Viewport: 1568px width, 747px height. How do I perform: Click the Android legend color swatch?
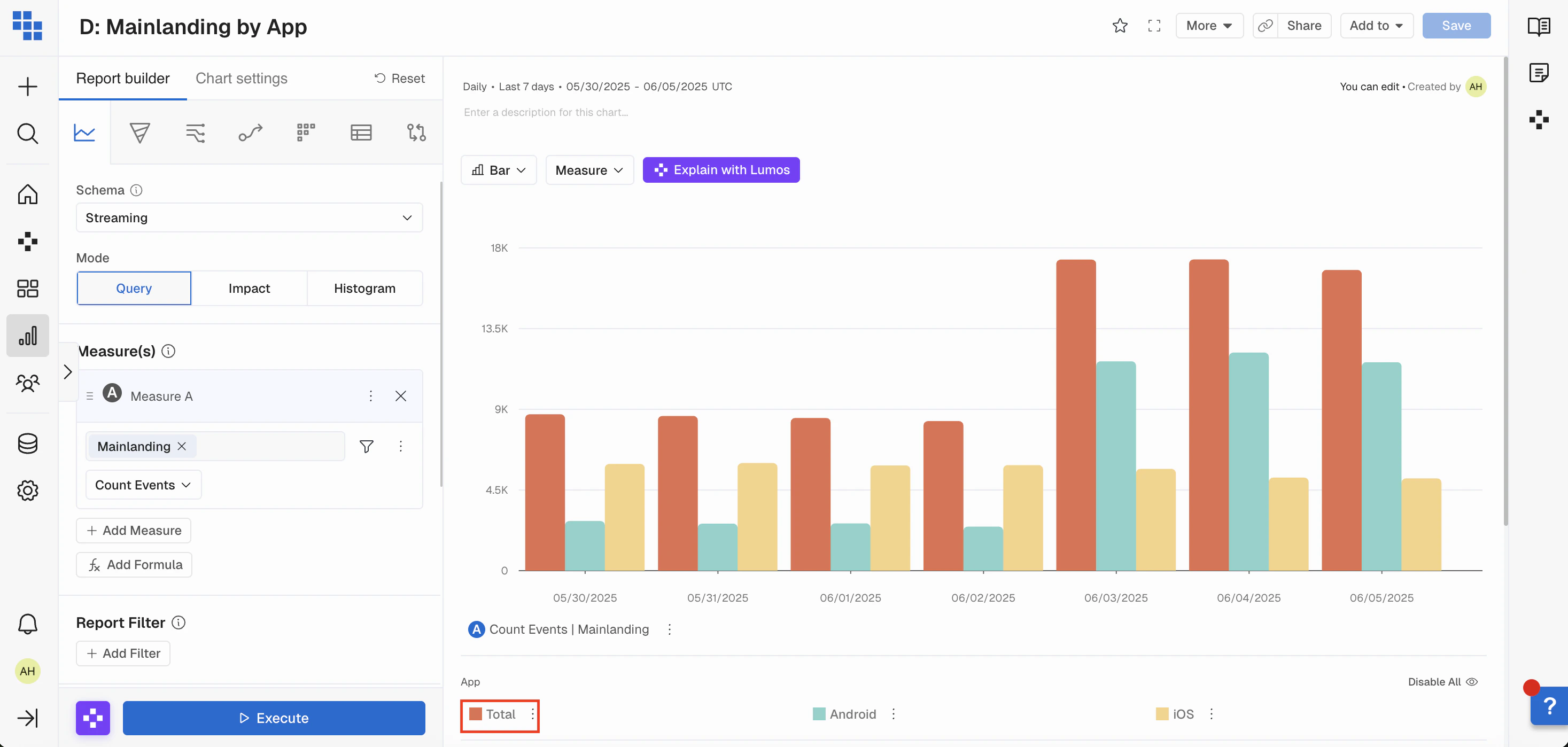(x=819, y=713)
